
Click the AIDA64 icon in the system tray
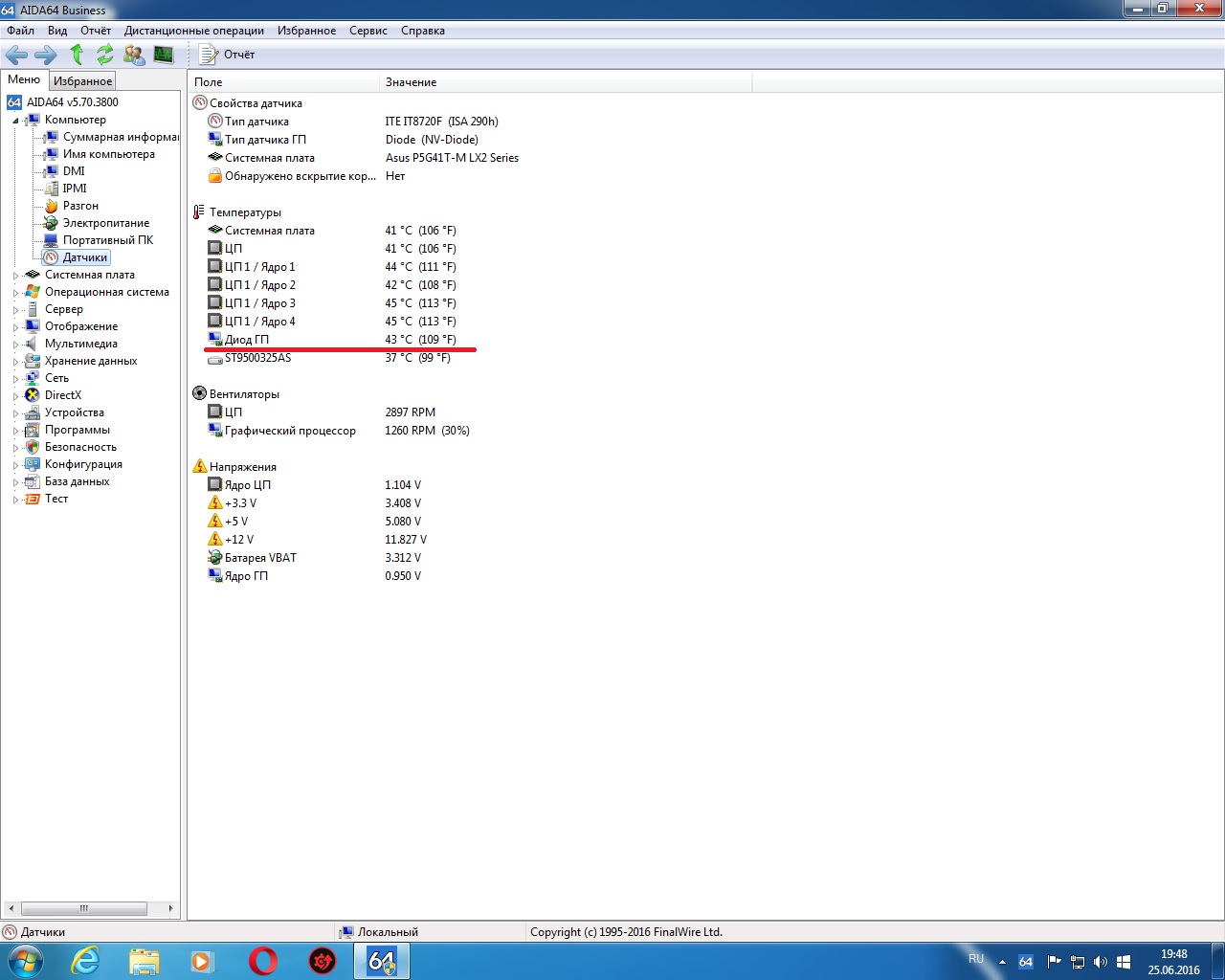click(x=1026, y=962)
